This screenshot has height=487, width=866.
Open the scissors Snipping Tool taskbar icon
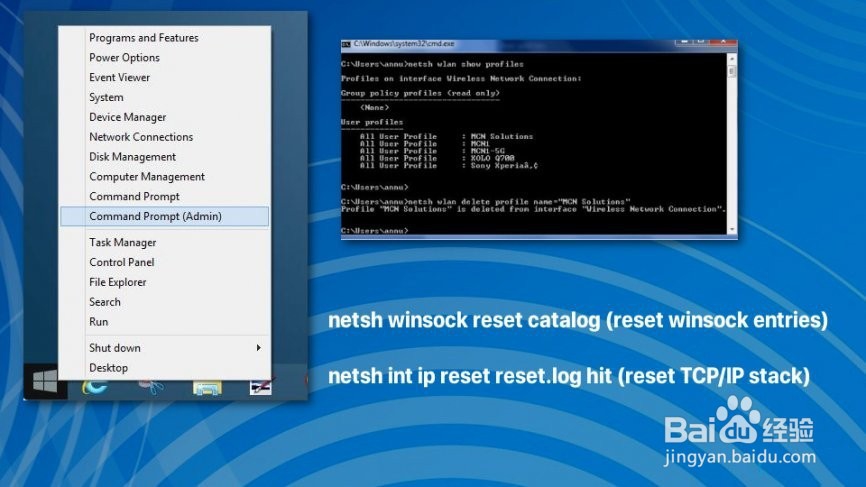coord(151,387)
